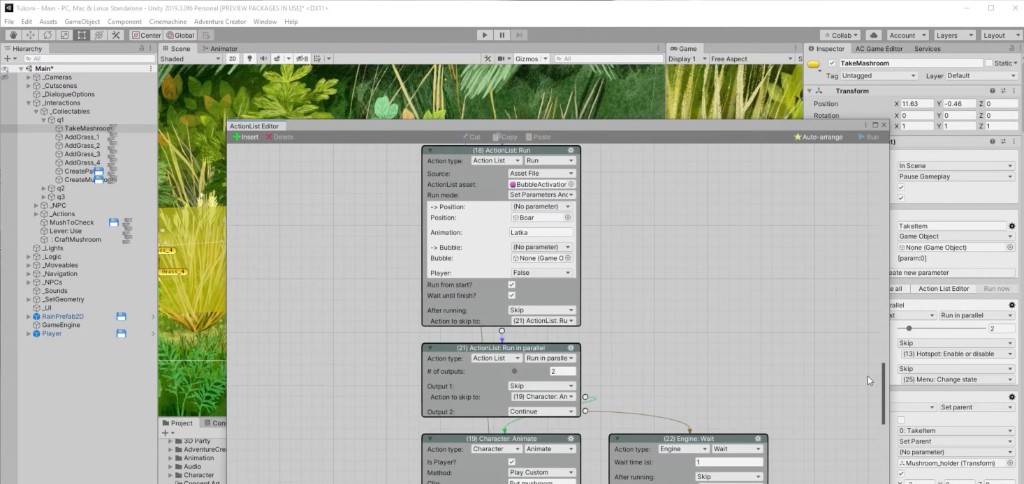Toggle 'Wait until finish?' checkbox

tap(511, 295)
